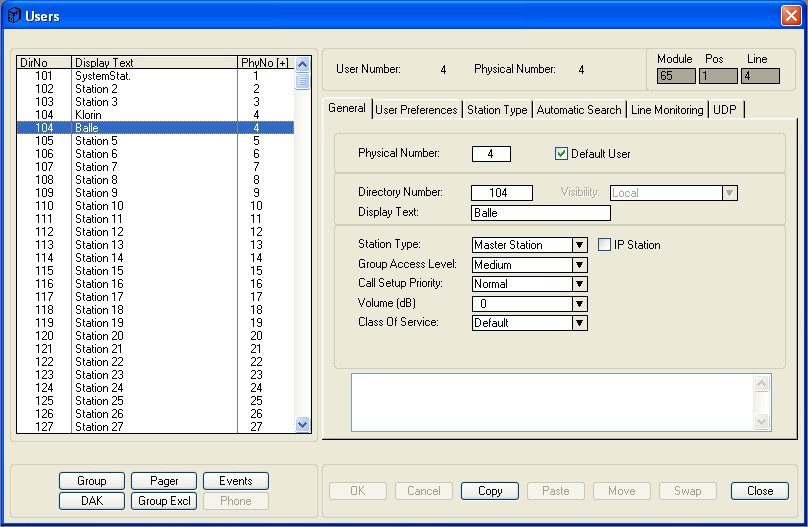Expand the Volume (dB) dropdown

(579, 304)
